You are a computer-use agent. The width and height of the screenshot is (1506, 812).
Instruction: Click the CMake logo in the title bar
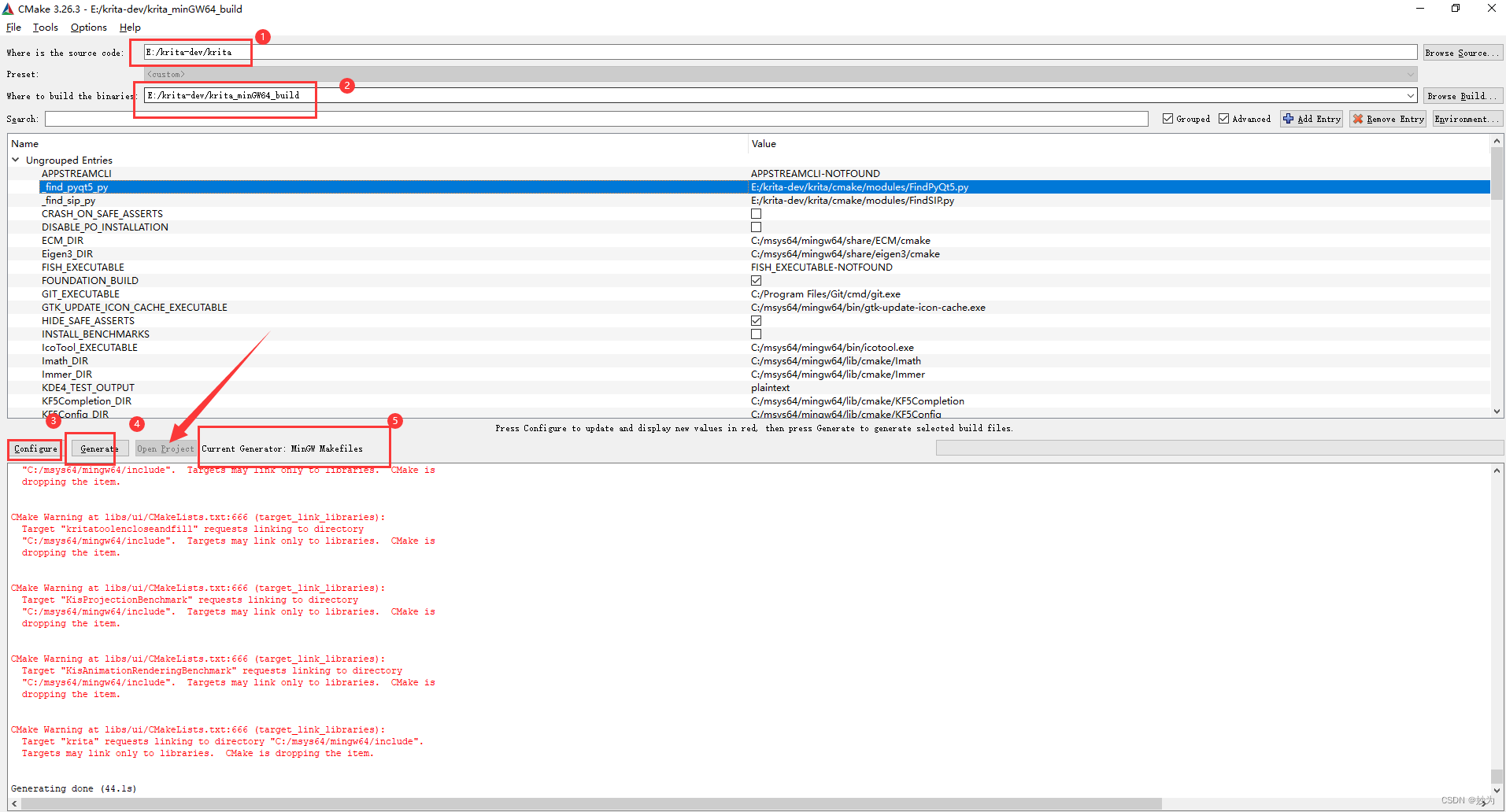[x=8, y=9]
